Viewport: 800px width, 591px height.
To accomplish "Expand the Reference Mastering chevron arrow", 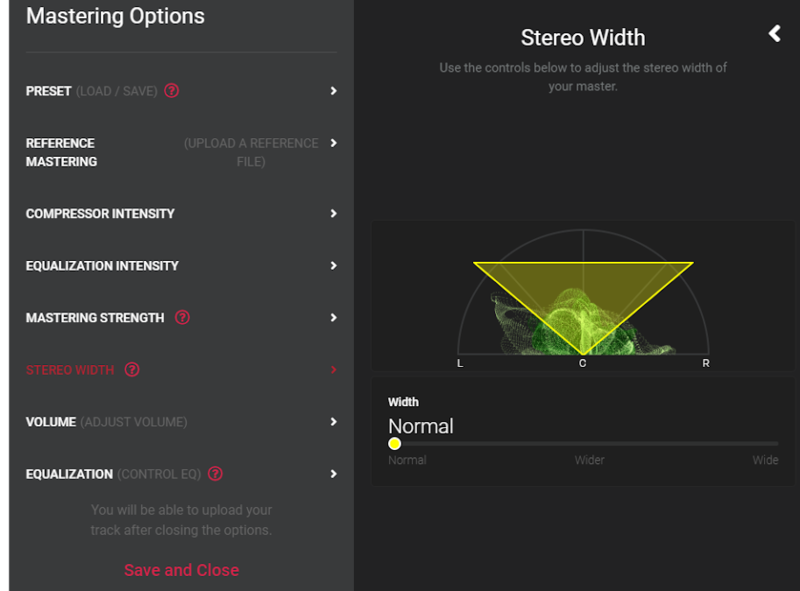I will pos(334,143).
